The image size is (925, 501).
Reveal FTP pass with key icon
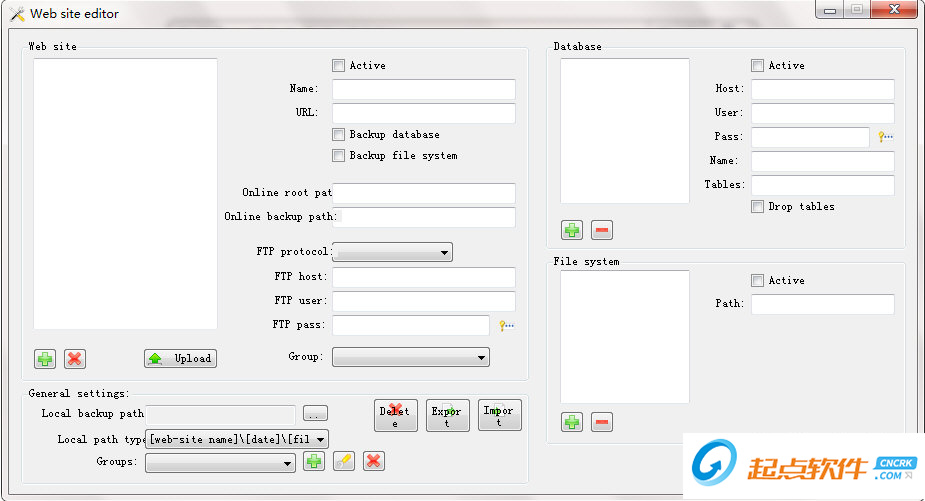pos(506,325)
